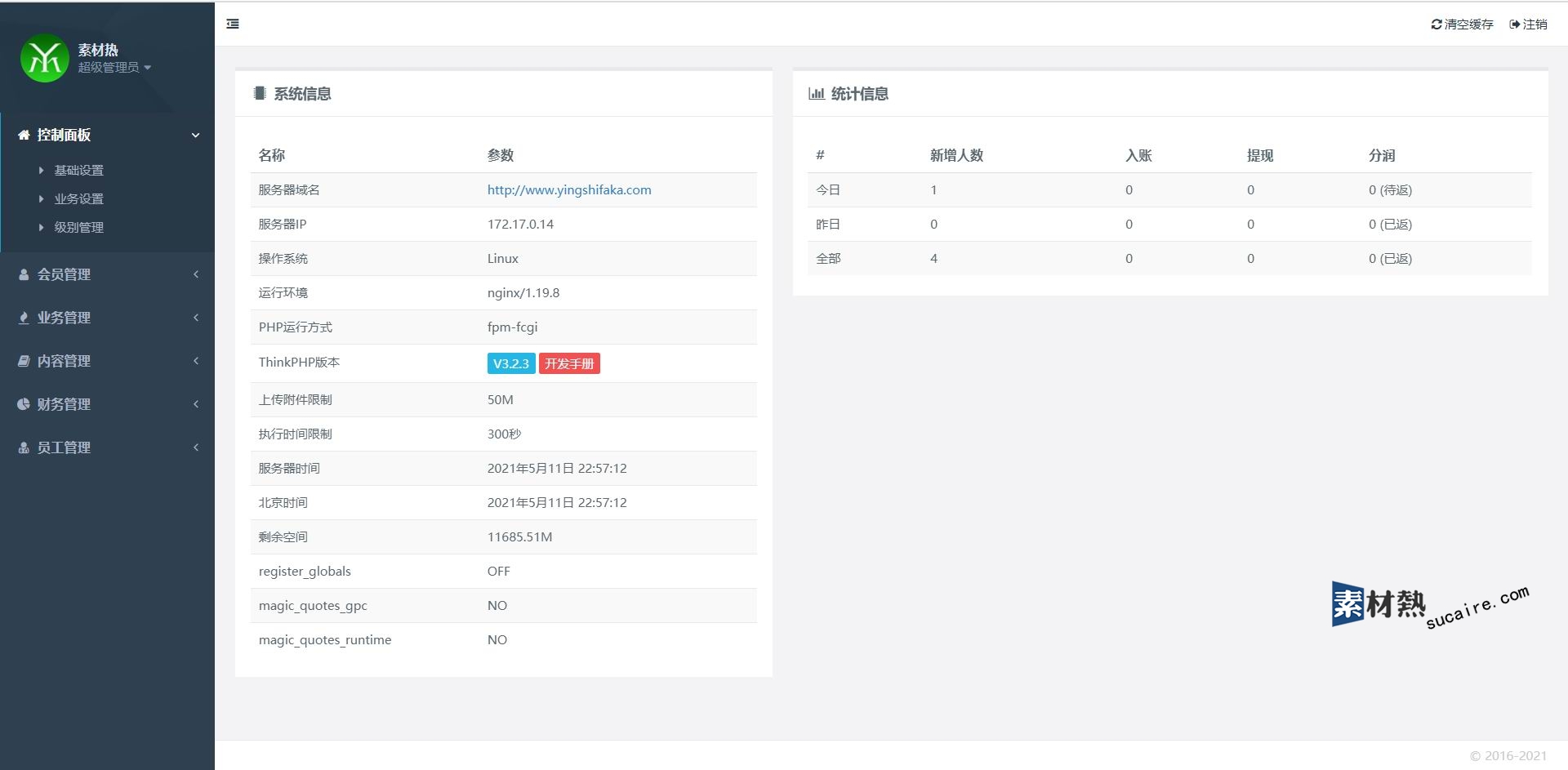Open the 基础设置 submenu item
The height and width of the screenshot is (770, 1568).
pyautogui.click(x=78, y=170)
